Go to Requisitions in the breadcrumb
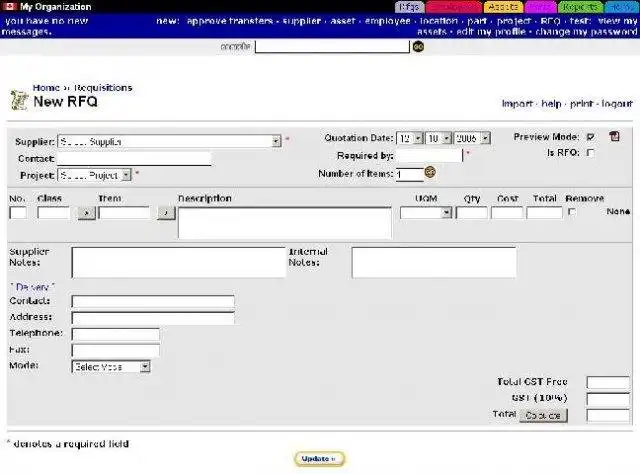 (x=103, y=88)
